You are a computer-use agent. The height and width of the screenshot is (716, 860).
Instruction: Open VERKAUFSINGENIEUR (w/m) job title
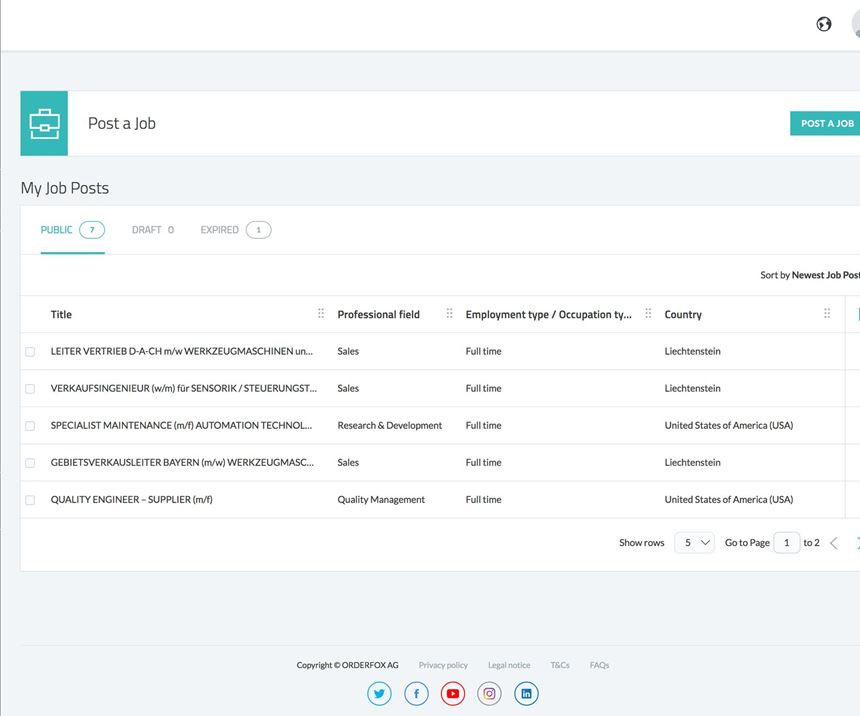pos(184,388)
